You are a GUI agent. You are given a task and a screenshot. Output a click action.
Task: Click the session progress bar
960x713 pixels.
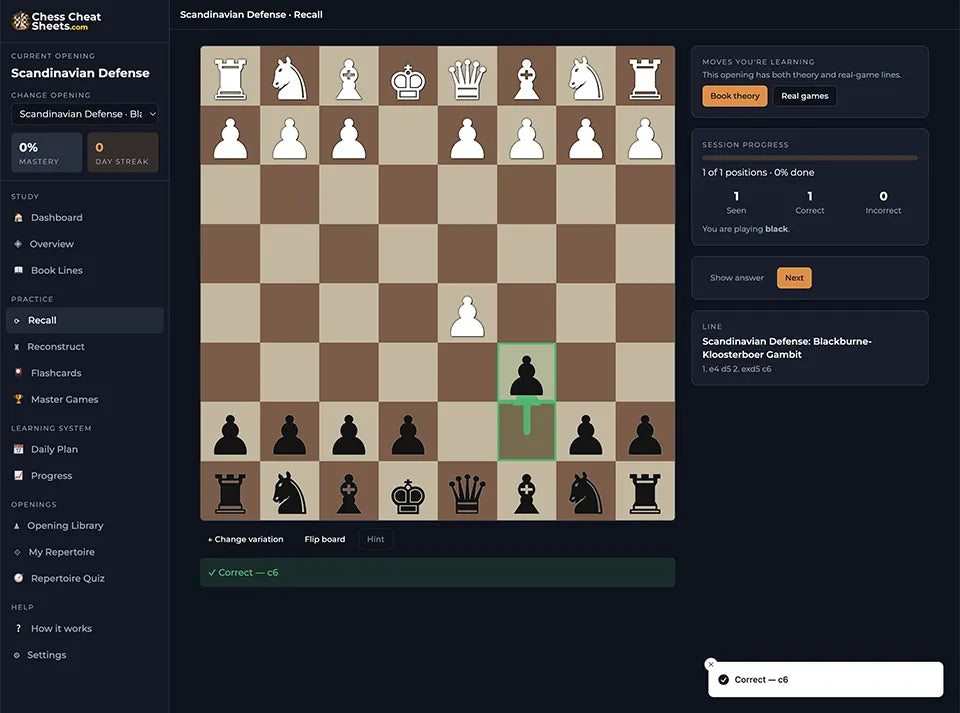click(x=809, y=158)
